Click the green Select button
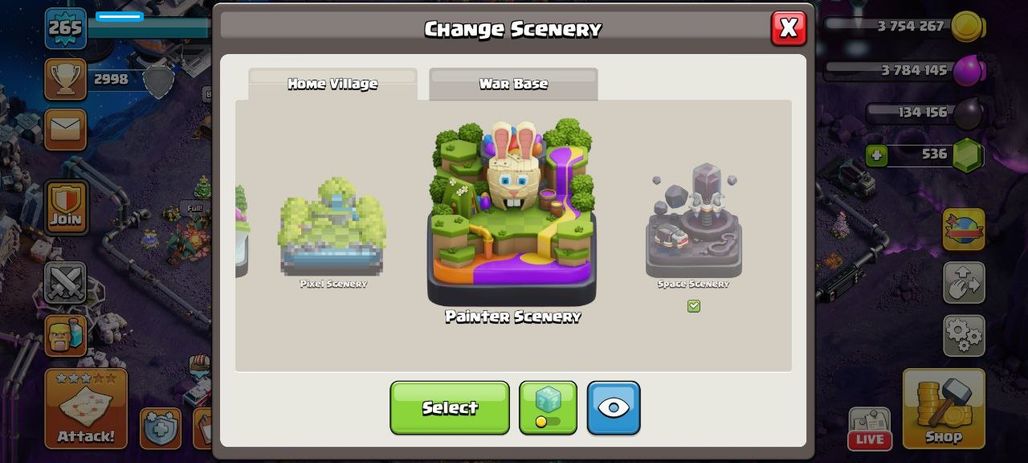1028x463 pixels. click(450, 407)
